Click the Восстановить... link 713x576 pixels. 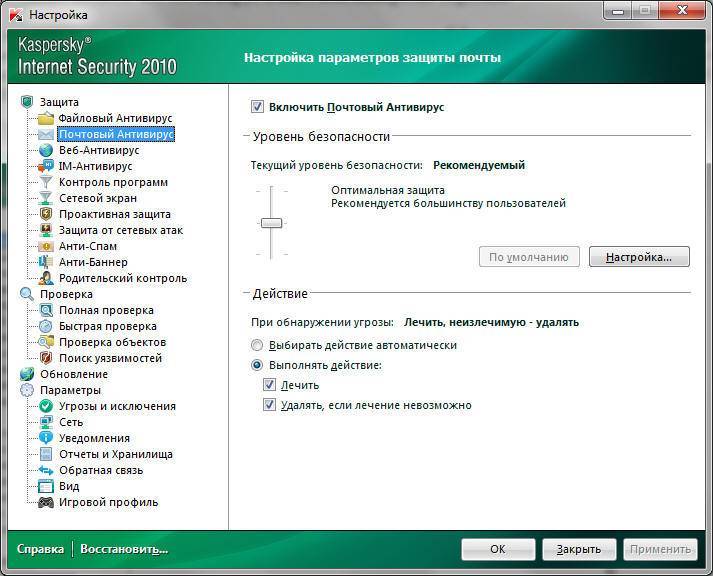point(124,549)
